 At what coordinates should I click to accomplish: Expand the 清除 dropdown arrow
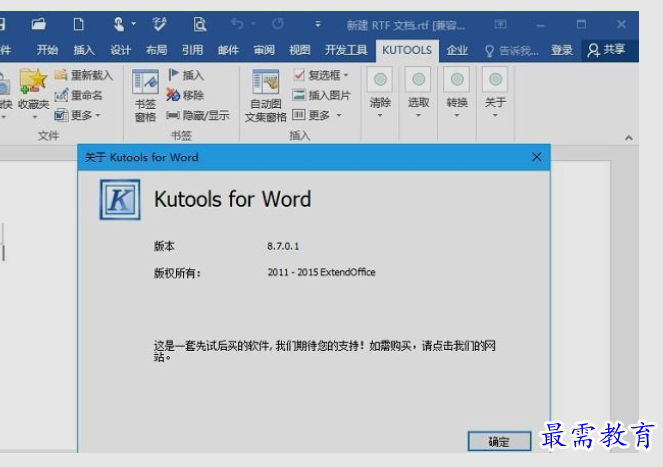tap(380, 115)
